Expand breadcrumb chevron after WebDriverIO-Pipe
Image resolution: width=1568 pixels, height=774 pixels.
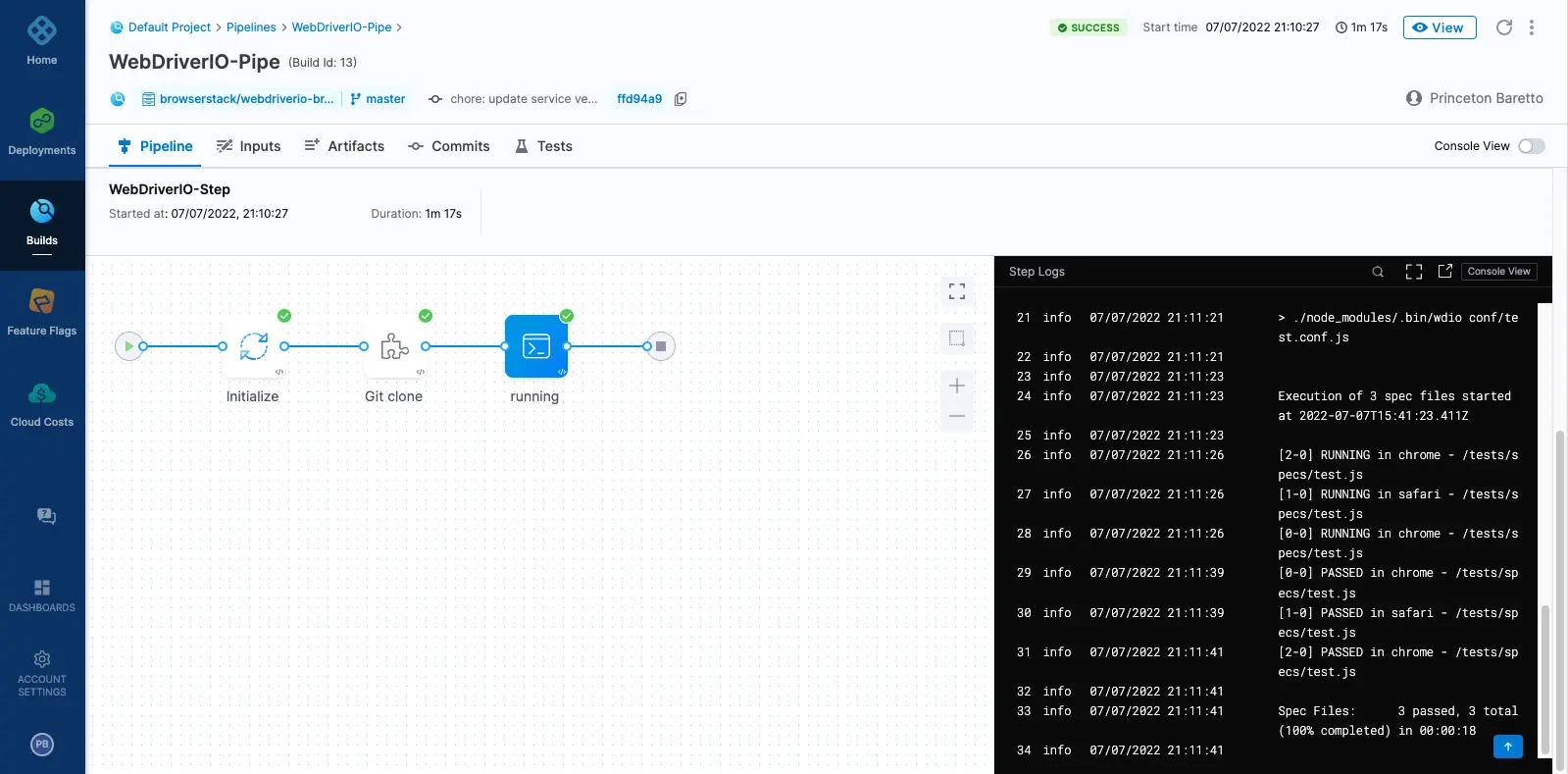pyautogui.click(x=399, y=27)
